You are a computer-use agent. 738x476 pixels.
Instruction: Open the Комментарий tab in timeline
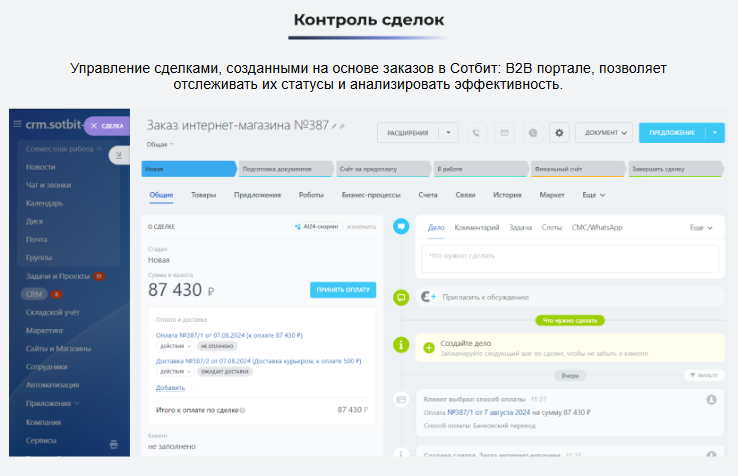[x=476, y=228]
